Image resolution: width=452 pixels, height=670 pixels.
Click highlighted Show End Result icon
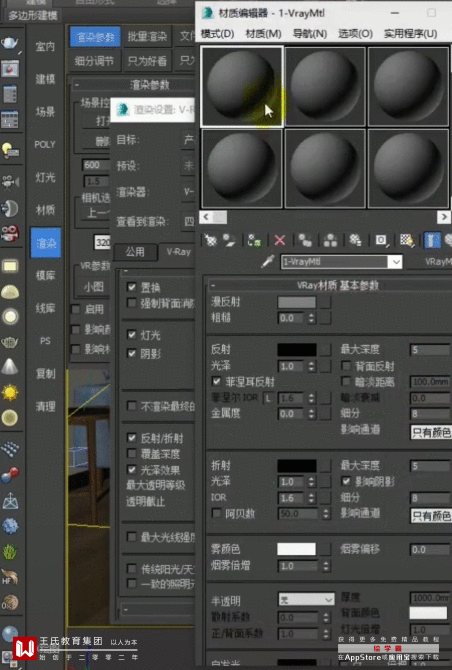[432, 241]
